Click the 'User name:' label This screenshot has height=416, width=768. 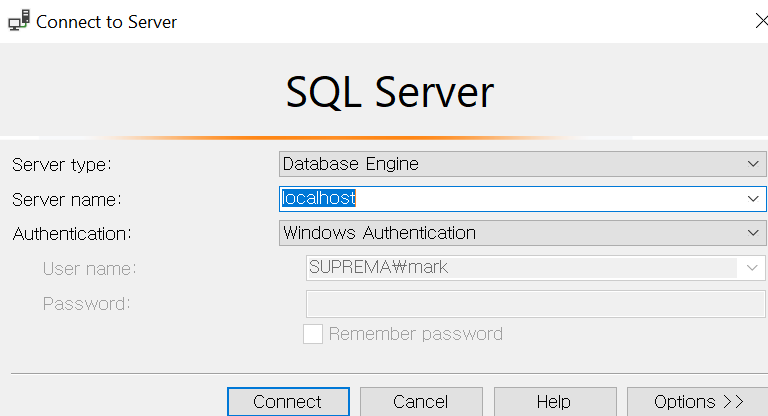coord(89,269)
